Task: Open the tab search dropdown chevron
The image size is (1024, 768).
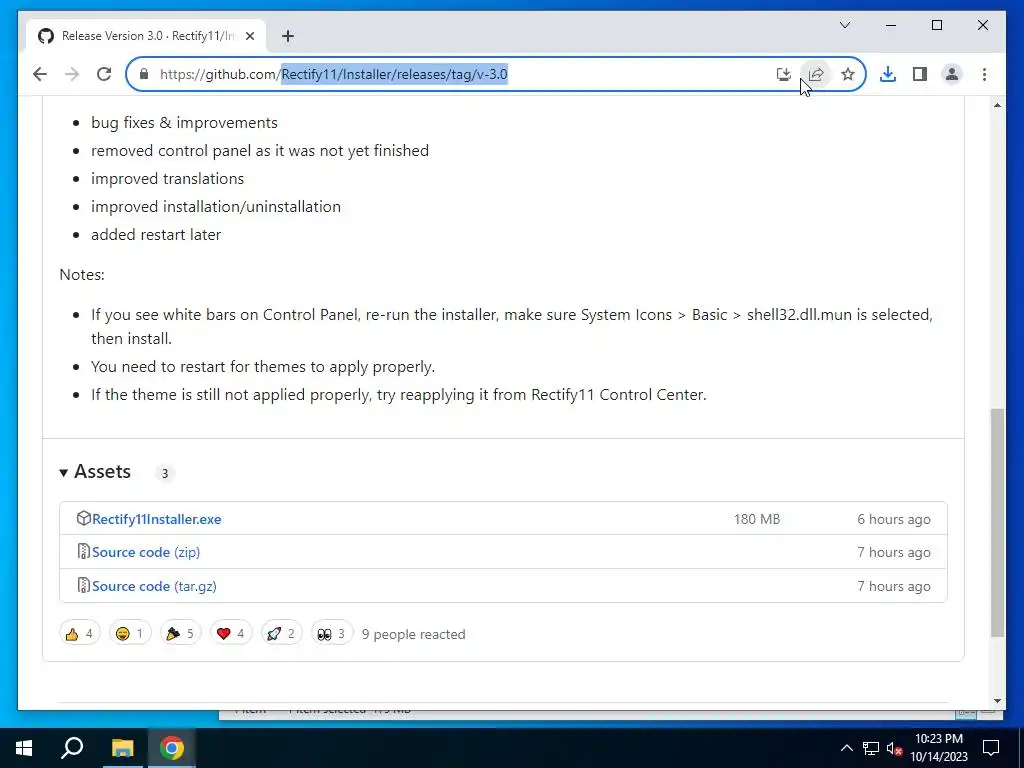Action: (844, 25)
